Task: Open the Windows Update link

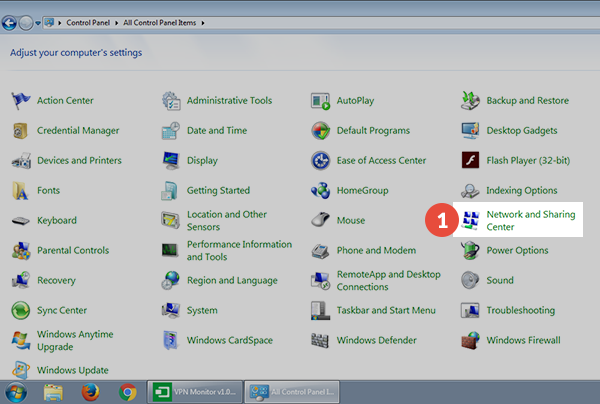Action: pyautogui.click(x=73, y=370)
